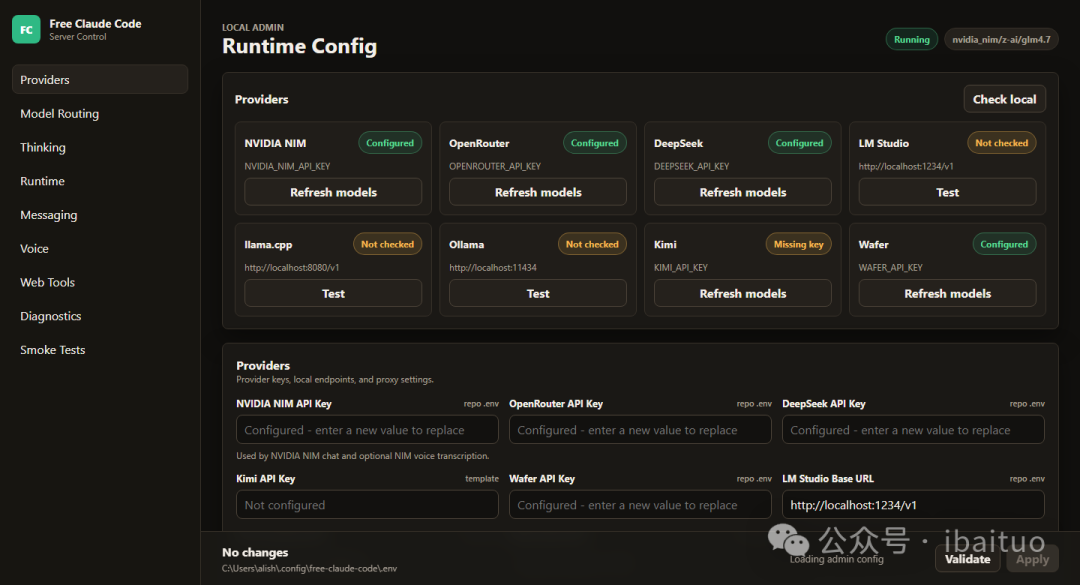This screenshot has height=585, width=1080.
Task: Test the Ollama provider
Action: [x=538, y=294]
